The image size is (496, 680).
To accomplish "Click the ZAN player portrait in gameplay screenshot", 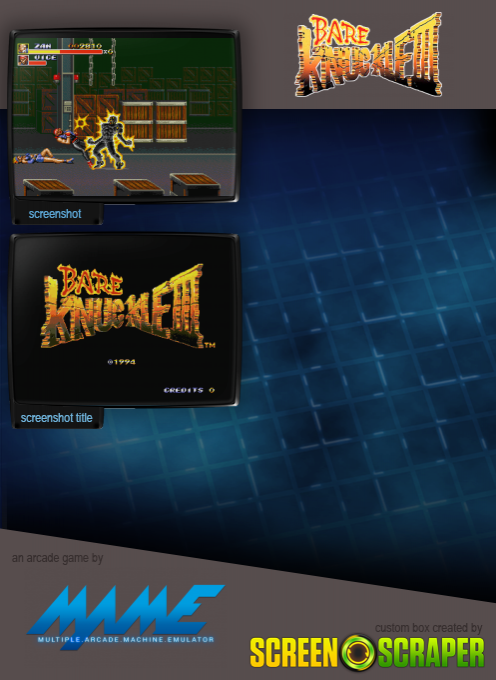I will point(23,48).
